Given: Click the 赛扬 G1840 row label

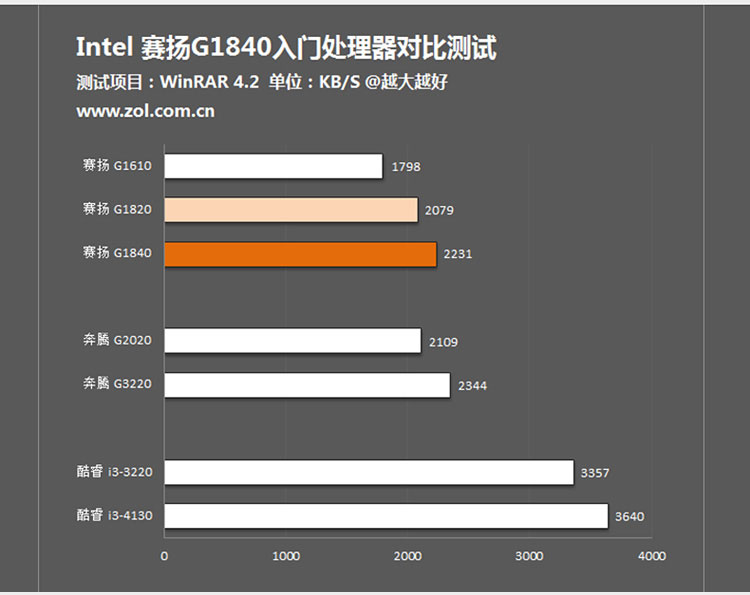Looking at the screenshot, I should pyautogui.click(x=117, y=254).
